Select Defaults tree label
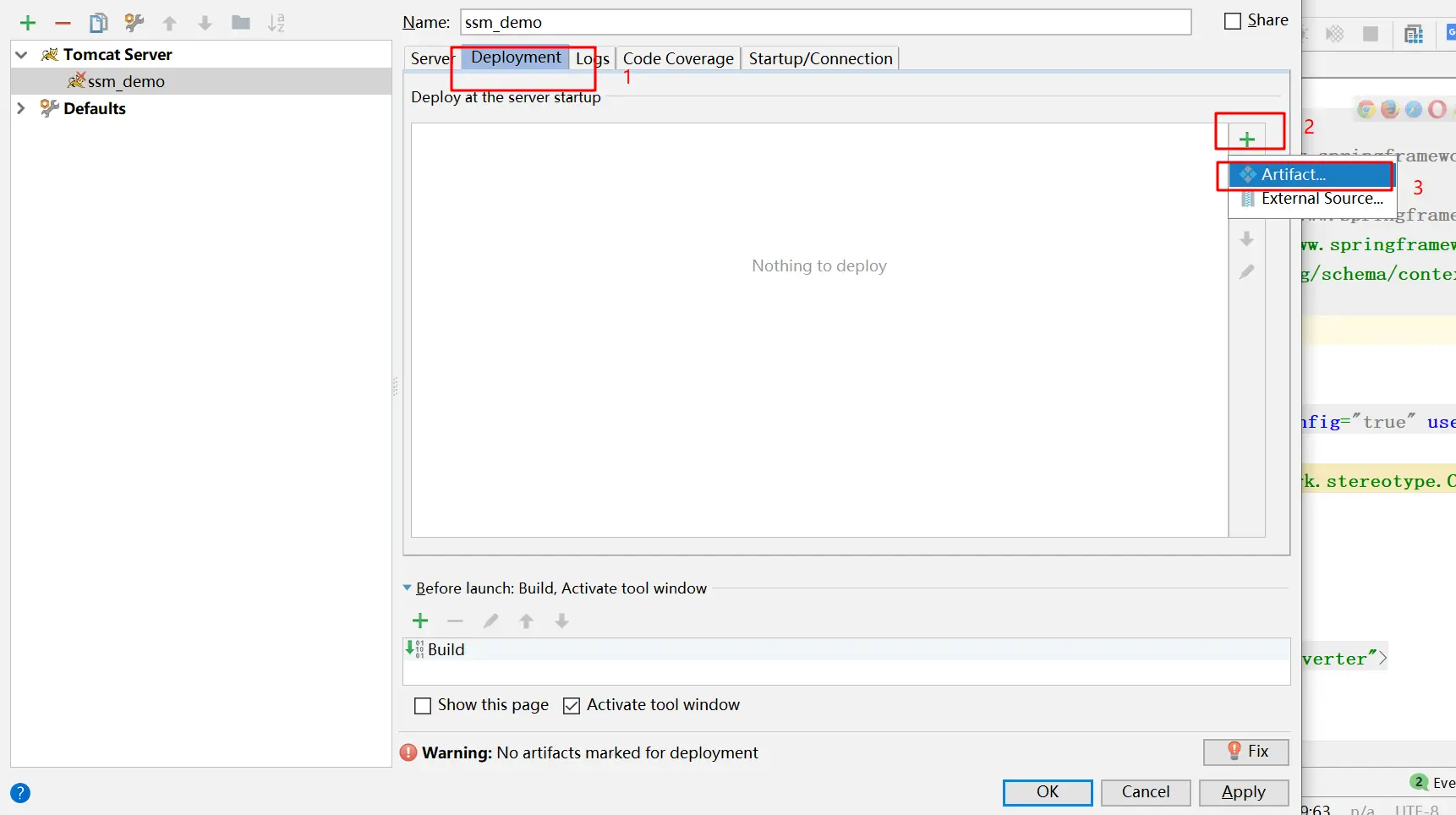Viewport: 1456px width, 815px height. coord(95,108)
